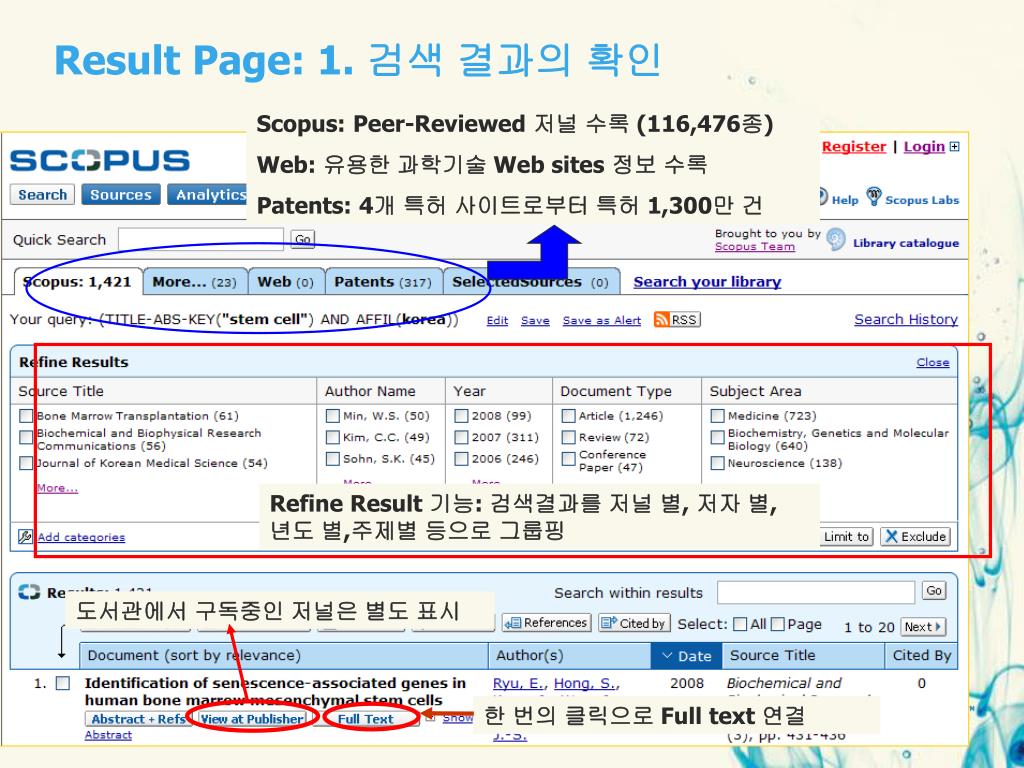Viewport: 1024px width, 768px height.
Task: Click Abstract + Refs button
Action: click(x=136, y=719)
